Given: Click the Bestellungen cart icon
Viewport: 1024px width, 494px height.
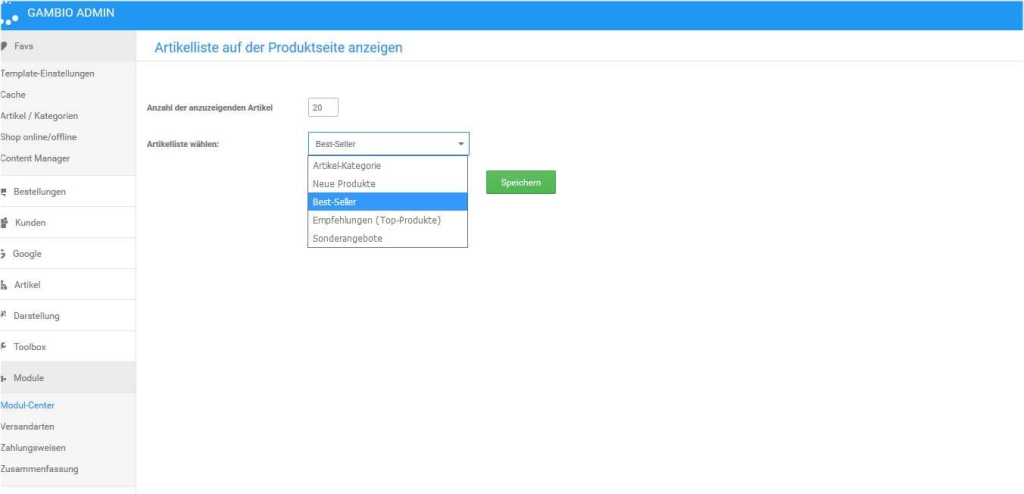Looking at the screenshot, I should pos(4,192).
